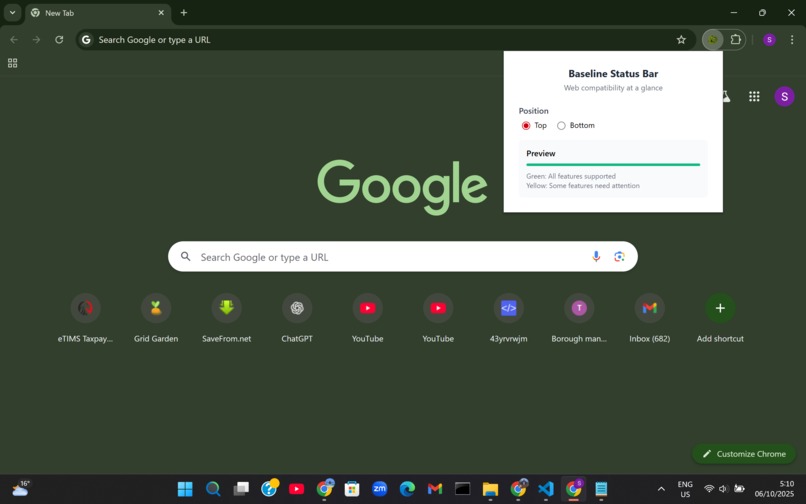Open the terminal taskbar icon
The height and width of the screenshot is (504, 806).
point(463,489)
